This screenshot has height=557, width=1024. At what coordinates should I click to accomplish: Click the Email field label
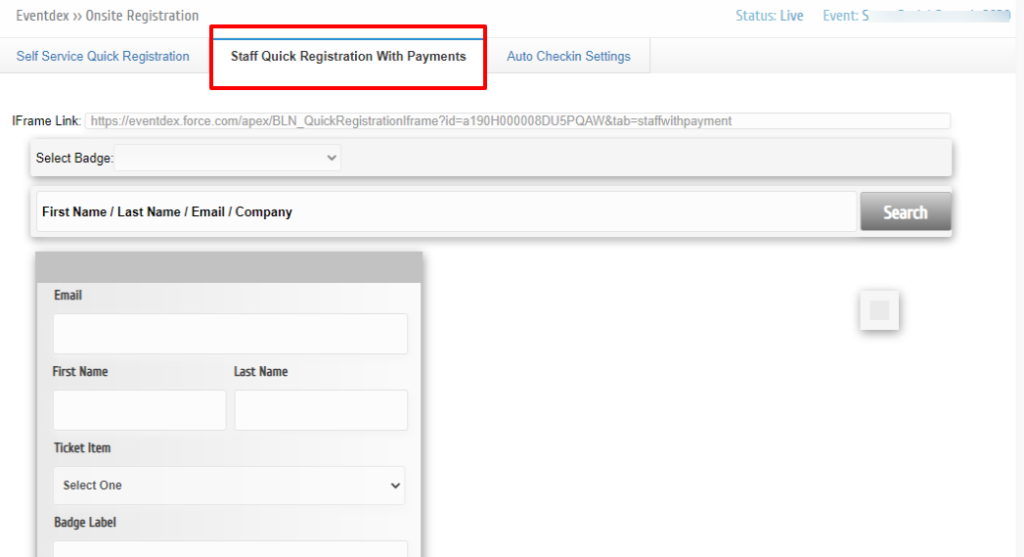tap(68, 295)
